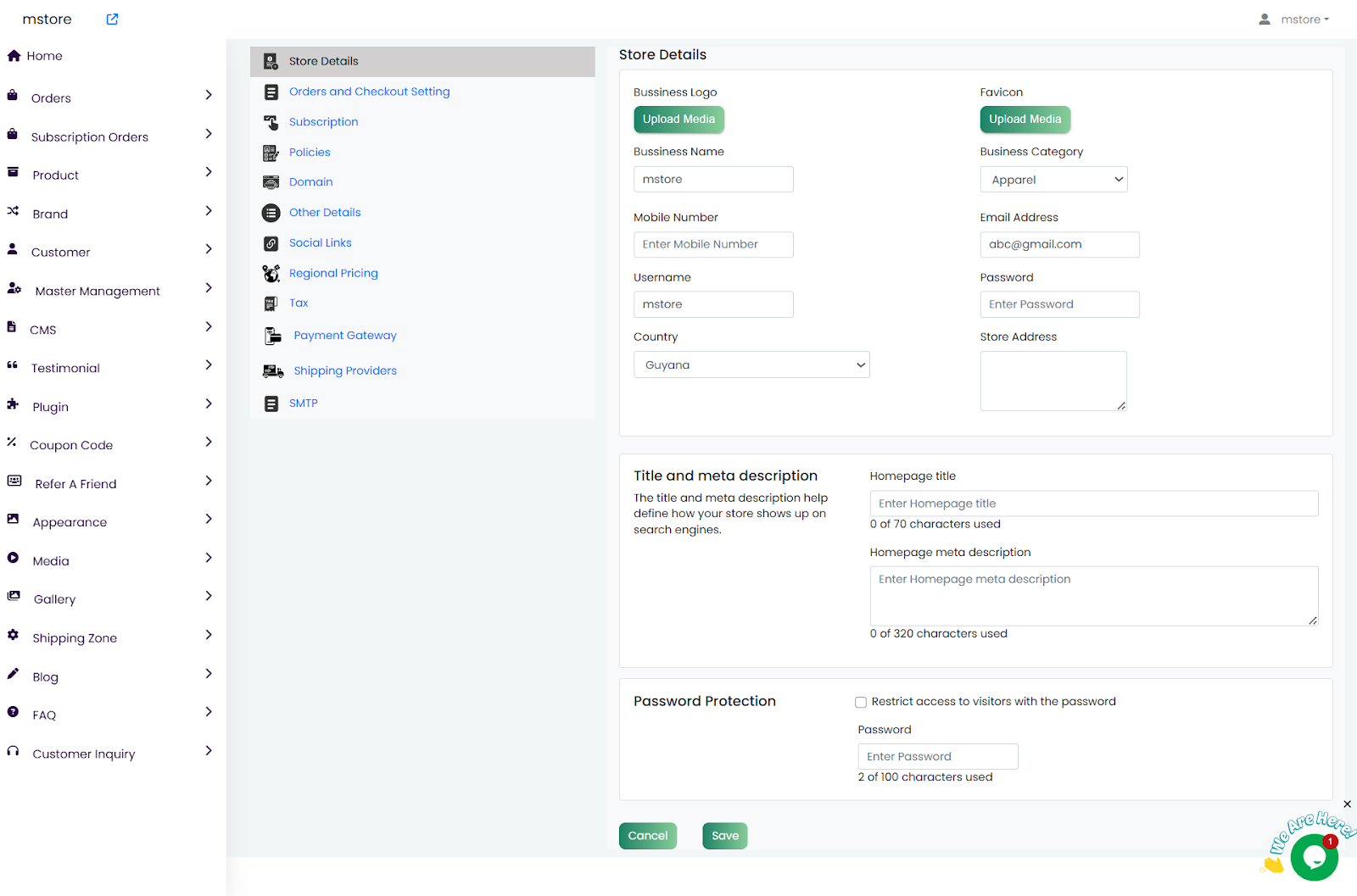Click the Mobile Number input field
The image size is (1357, 896).
coord(713,245)
